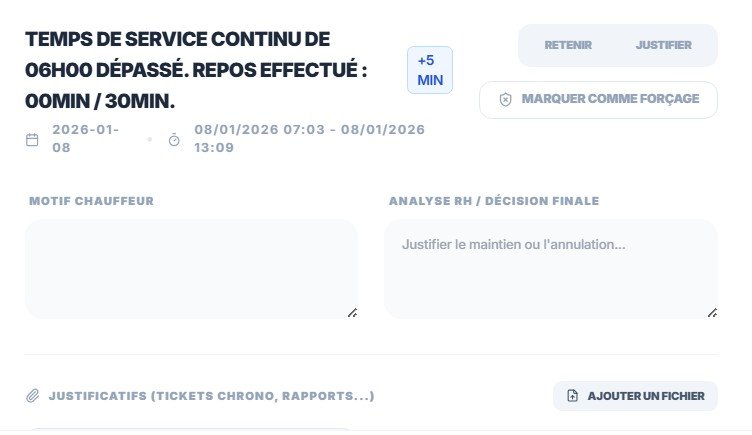Image resolution: width=752 pixels, height=435 pixels.
Task: Click the +5 MIN overrun badge
Action: (430, 70)
